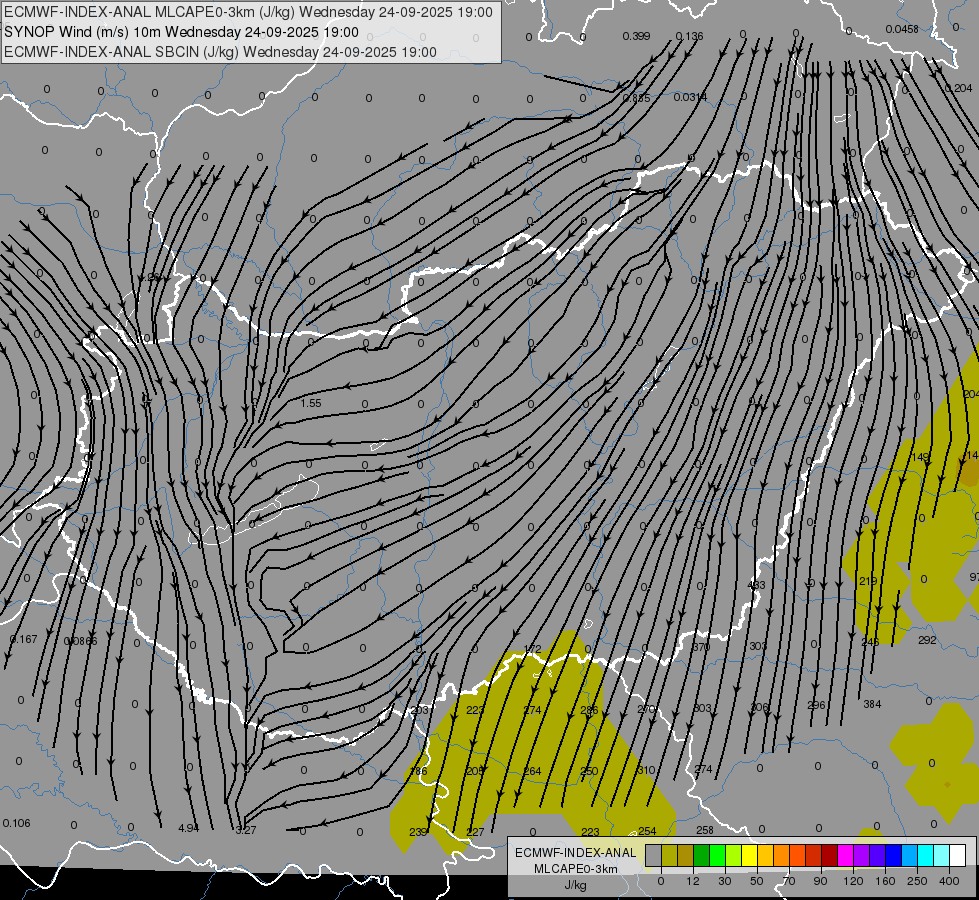Screen dimensions: 979x900
Task: Click the map value 286
Action: 589,710
